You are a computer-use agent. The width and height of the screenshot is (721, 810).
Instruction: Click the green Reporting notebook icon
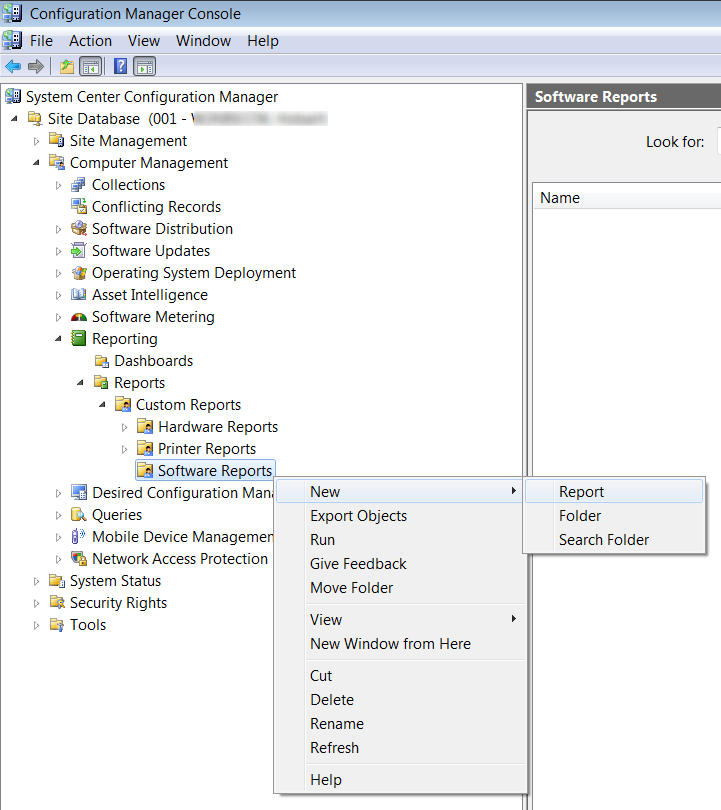point(79,338)
